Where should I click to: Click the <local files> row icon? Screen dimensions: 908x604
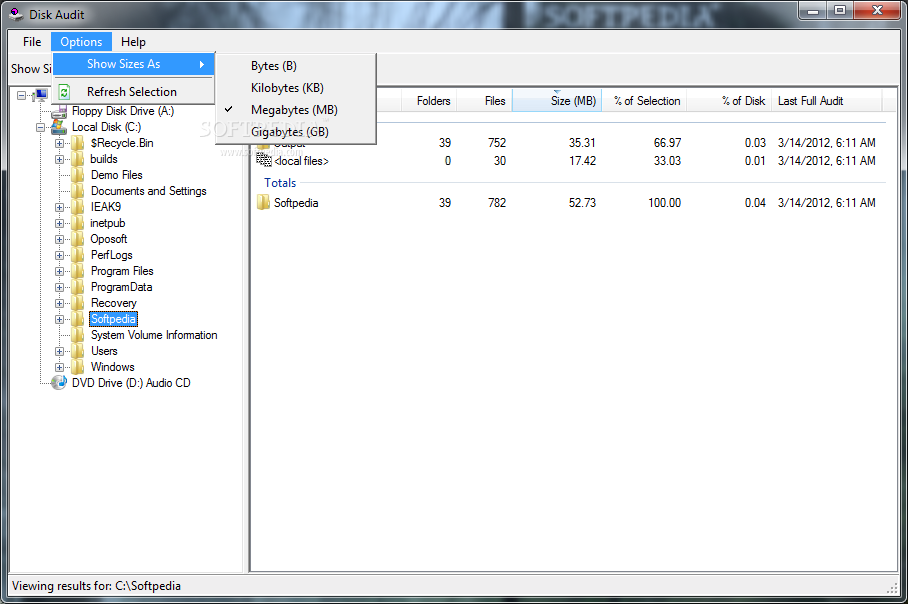pos(263,160)
